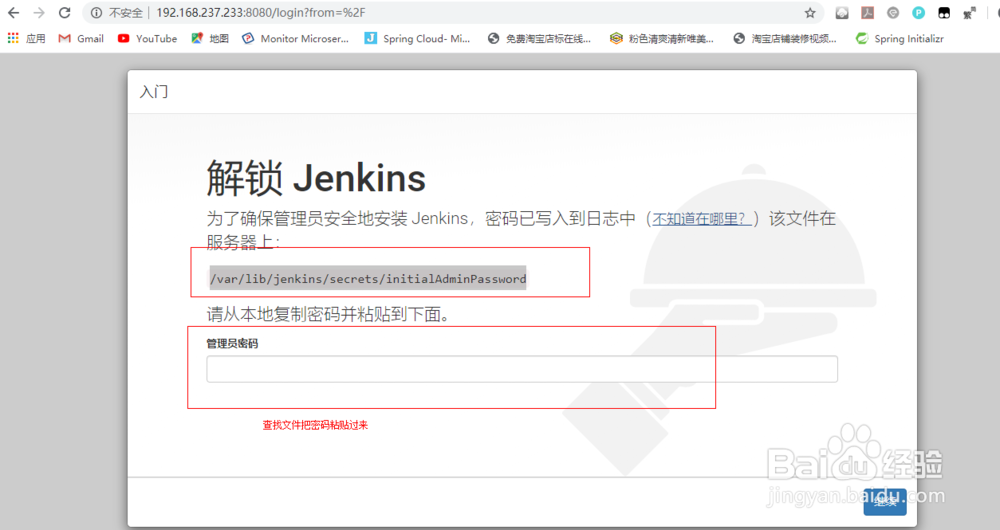Image resolution: width=1000 pixels, height=530 pixels.
Task: Click the initialAdminPassword file path text
Action: pos(368,279)
